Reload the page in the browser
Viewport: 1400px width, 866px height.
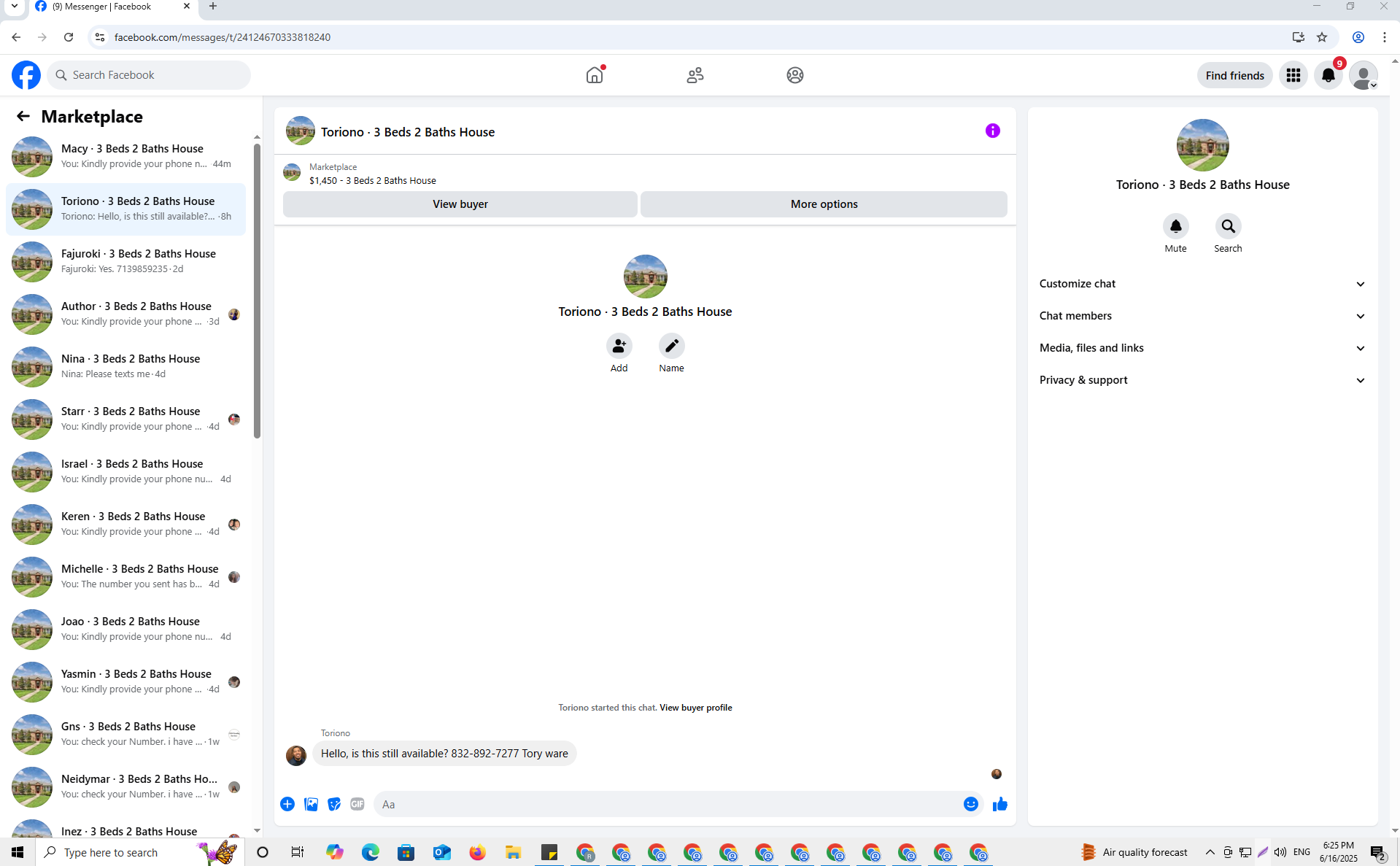(x=69, y=37)
